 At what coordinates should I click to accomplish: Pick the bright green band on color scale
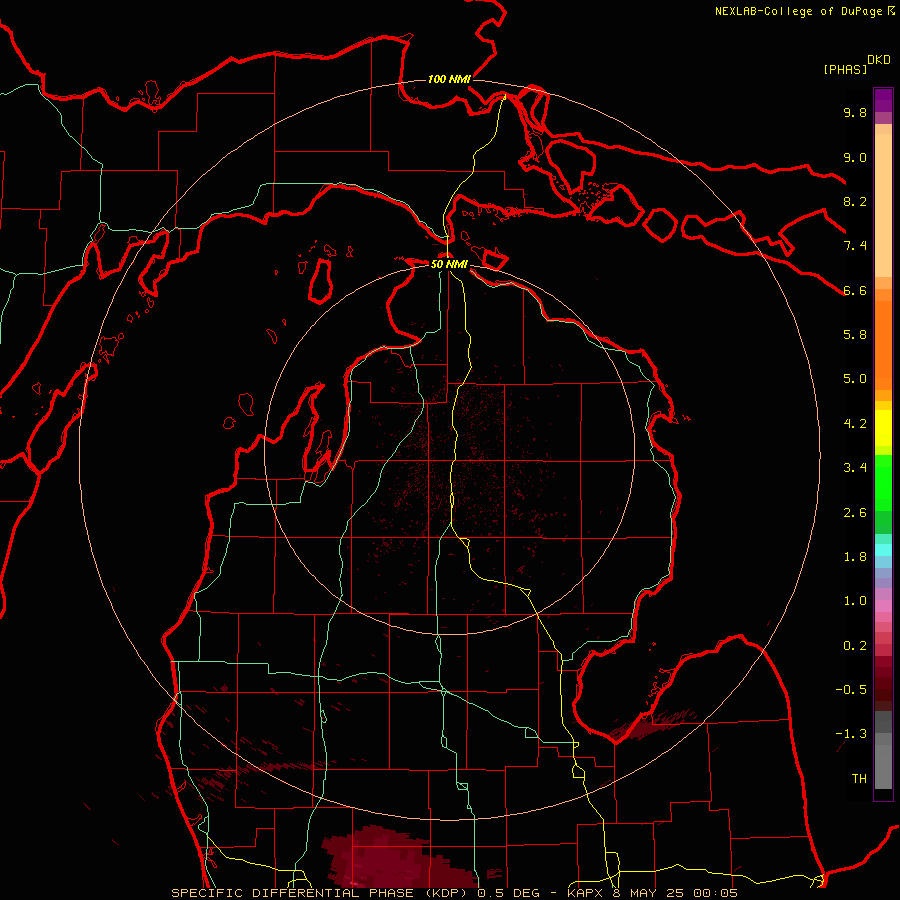[883, 482]
